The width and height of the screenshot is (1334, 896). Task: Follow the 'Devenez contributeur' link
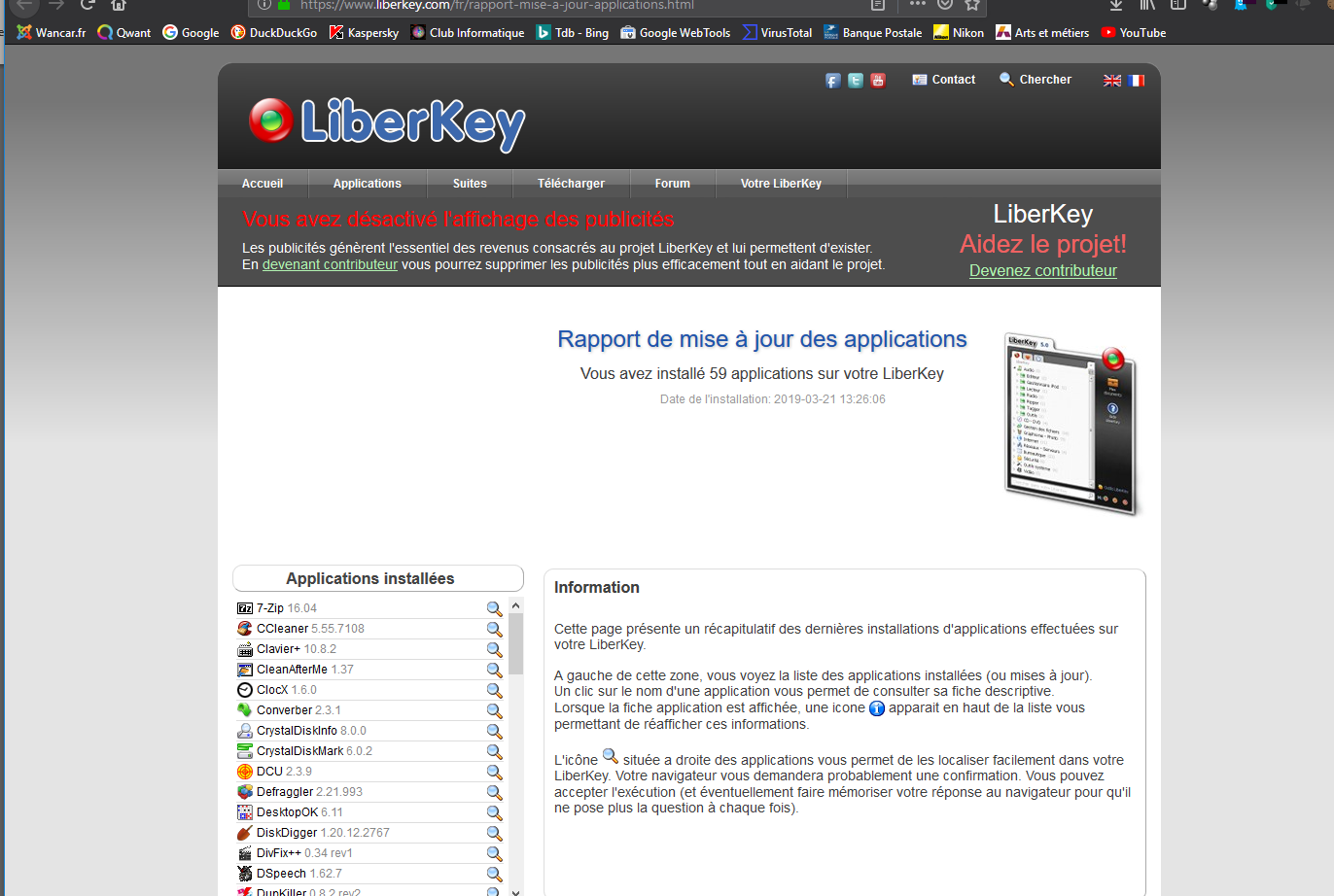[1043, 271]
